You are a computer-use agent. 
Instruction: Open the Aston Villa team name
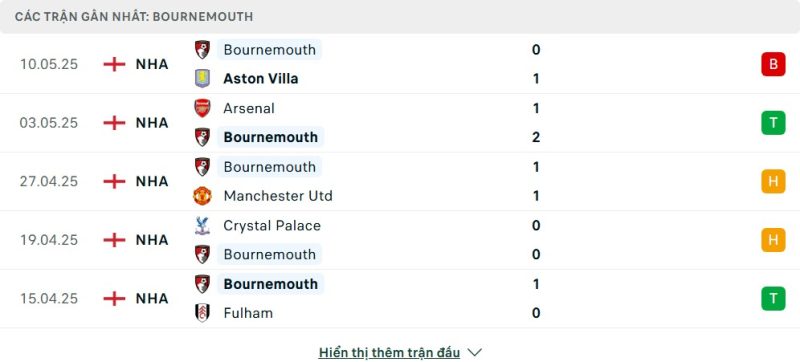click(261, 79)
